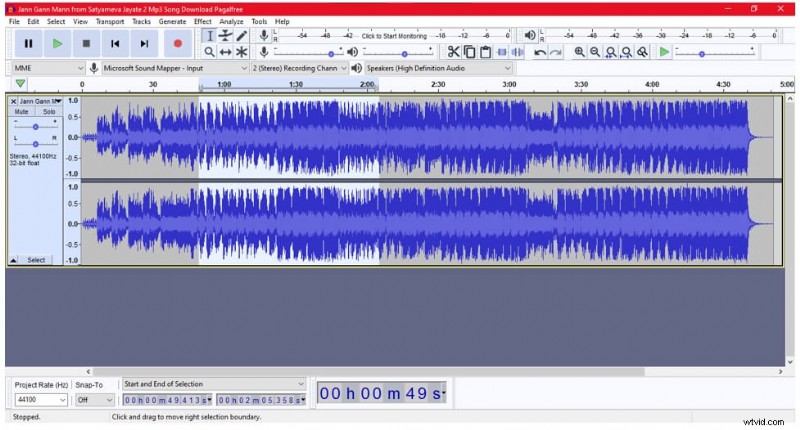Click the 3:00 mark on timeline ruler
Screen dimensions: 800x430
click(509, 84)
